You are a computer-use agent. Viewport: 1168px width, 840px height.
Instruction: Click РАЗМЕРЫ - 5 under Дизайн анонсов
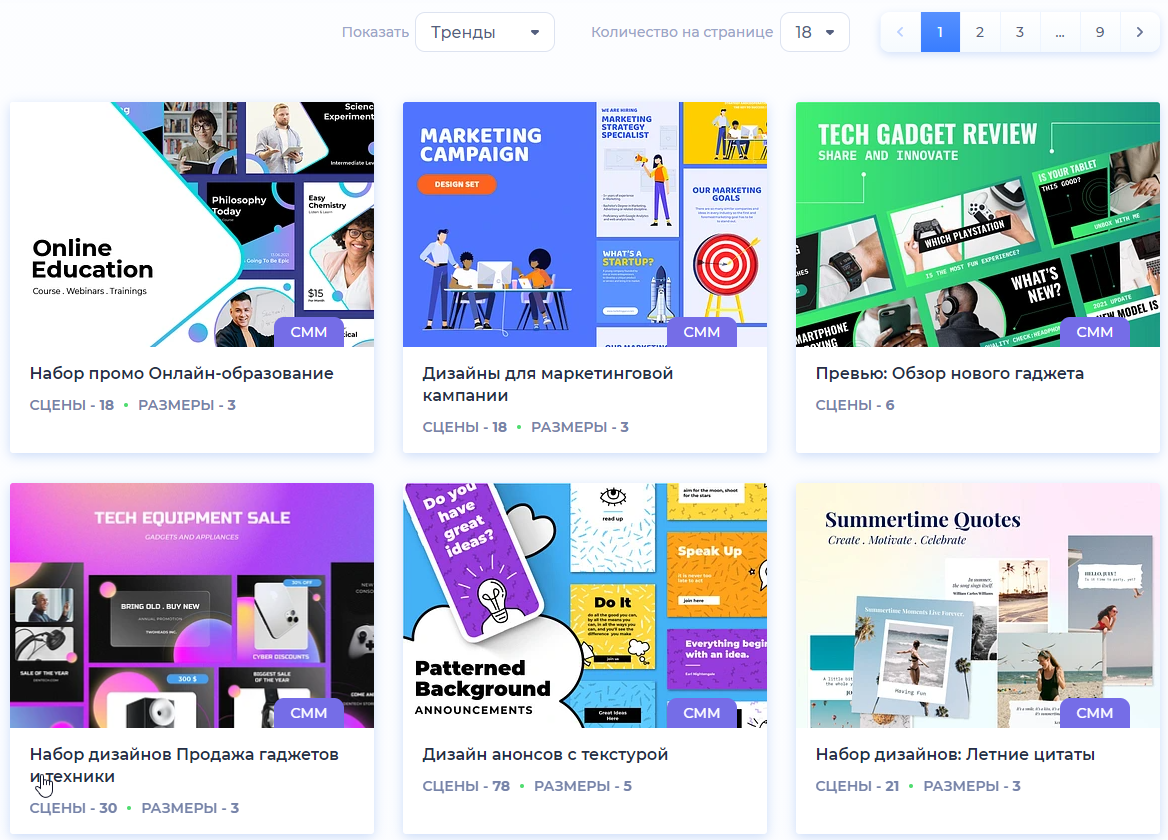(583, 786)
